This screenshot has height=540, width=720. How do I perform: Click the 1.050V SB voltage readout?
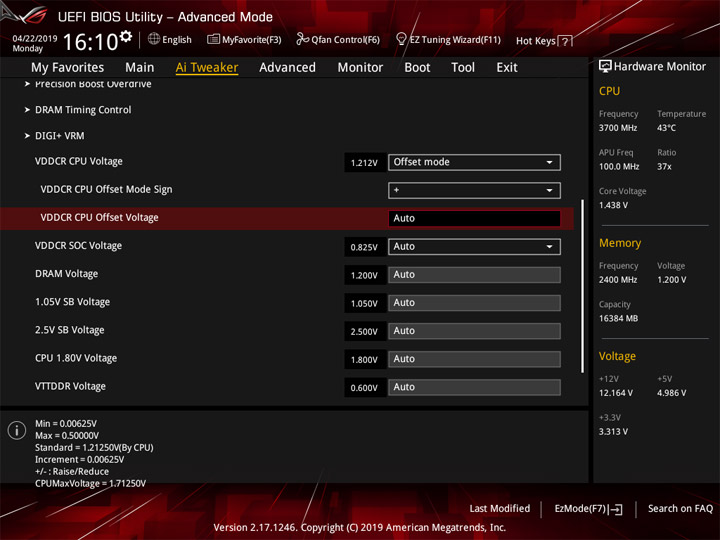pyautogui.click(x=364, y=304)
